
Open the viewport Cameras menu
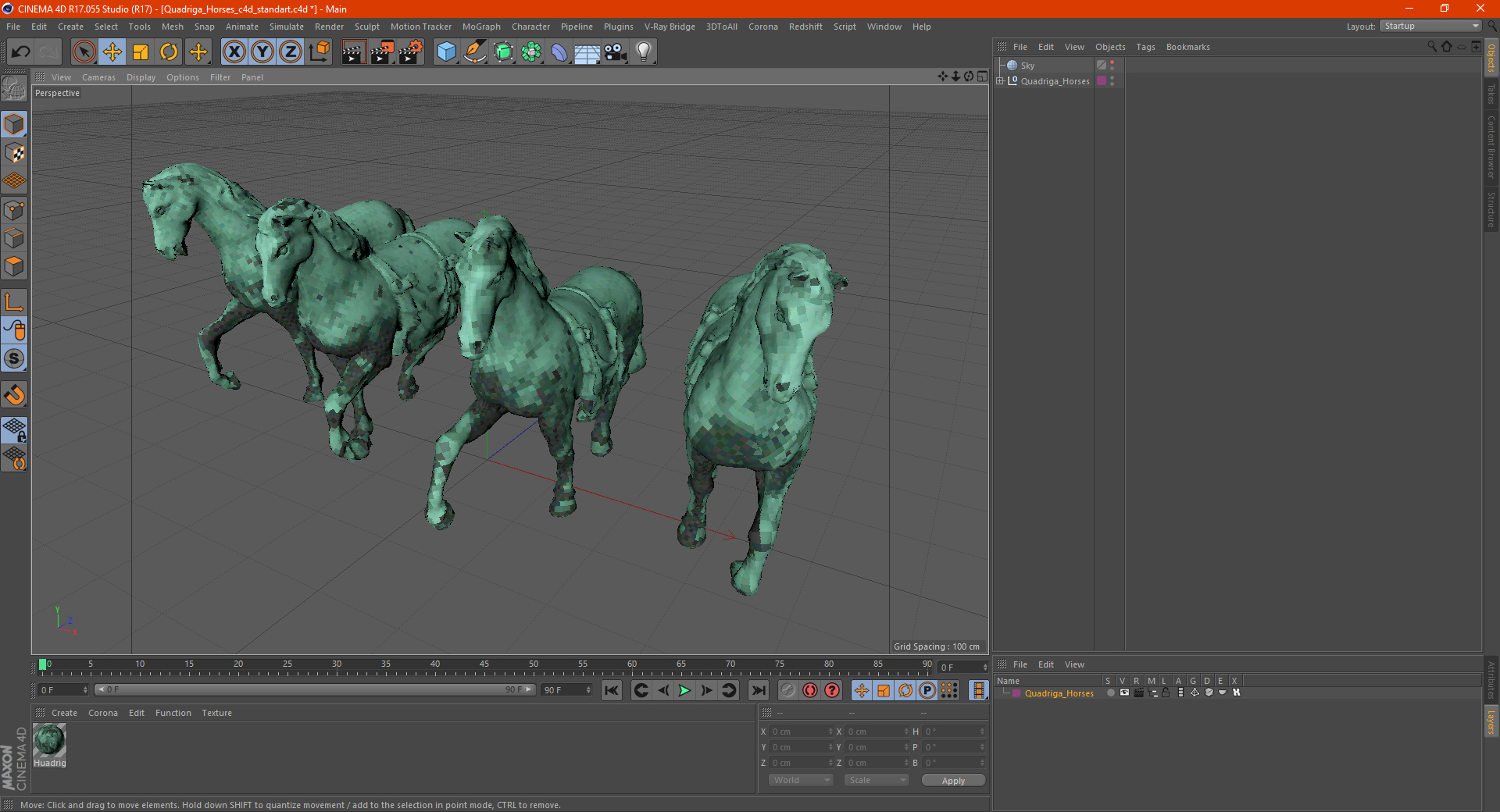click(x=98, y=77)
